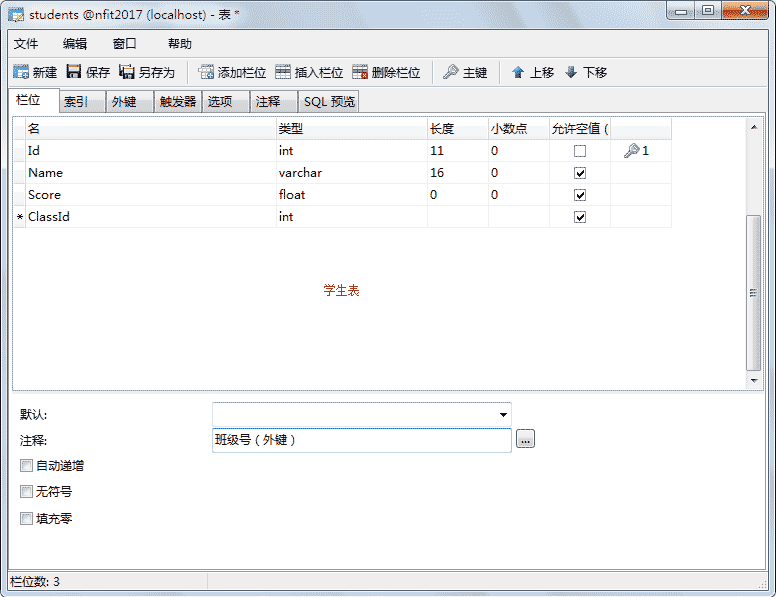
Task: Open the 帮助 (Help) menu
Action: (x=179, y=44)
